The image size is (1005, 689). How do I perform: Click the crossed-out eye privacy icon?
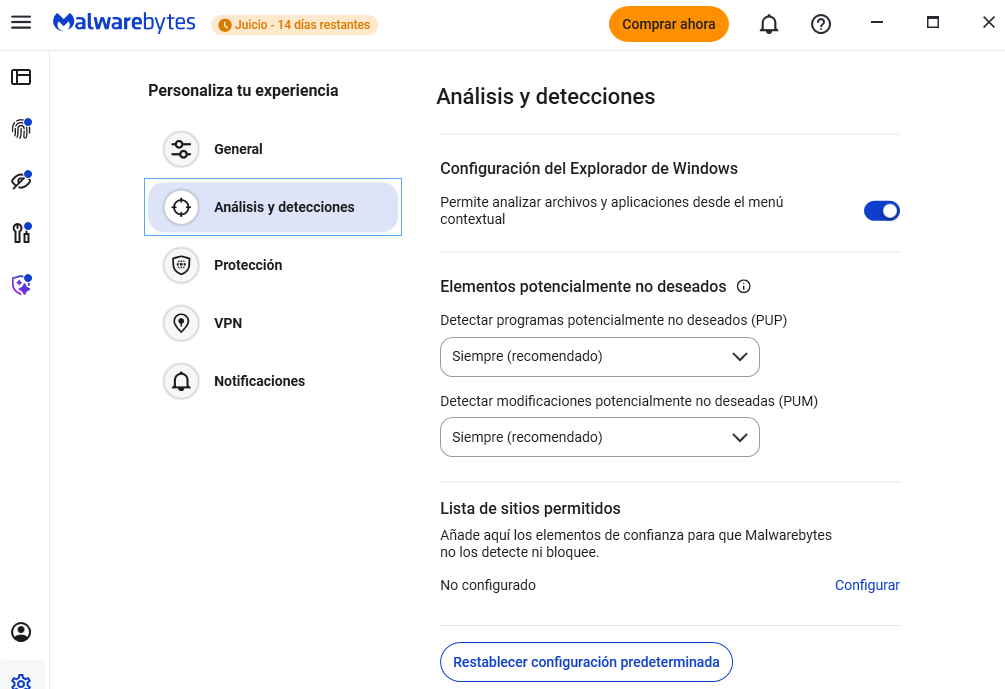[21, 181]
